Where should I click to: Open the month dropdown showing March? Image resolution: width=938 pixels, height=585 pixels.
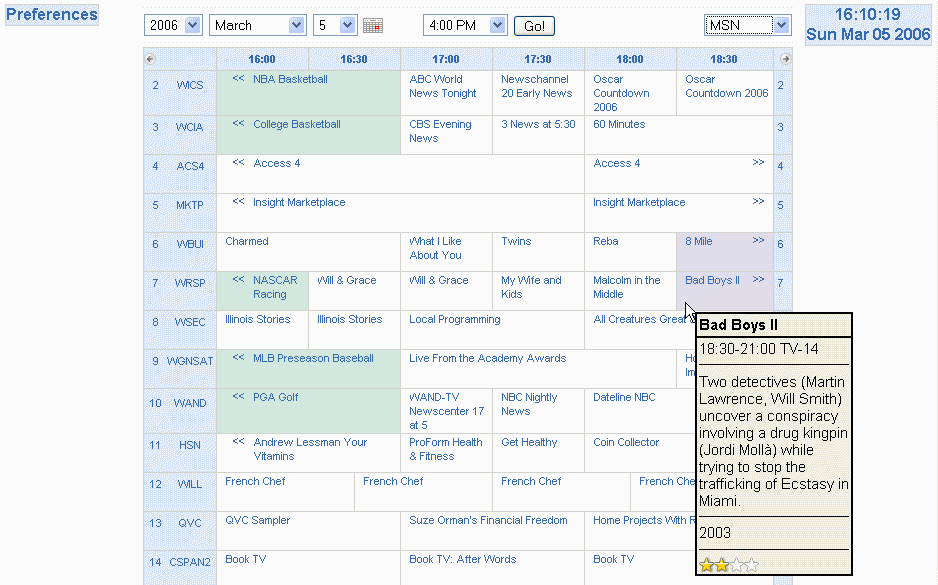tap(257, 25)
